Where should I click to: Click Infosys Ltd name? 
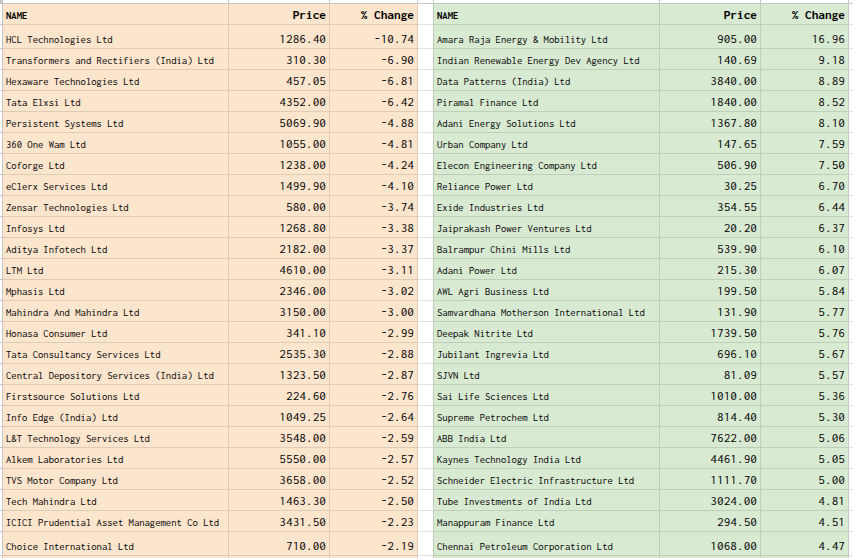[x=115, y=228]
